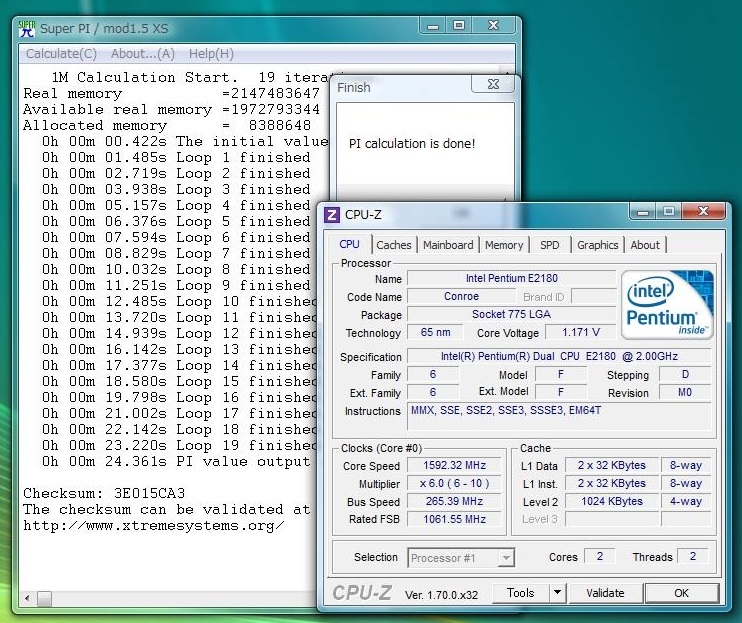Open the Help(H) menu
The width and height of the screenshot is (742, 623).
(211, 54)
